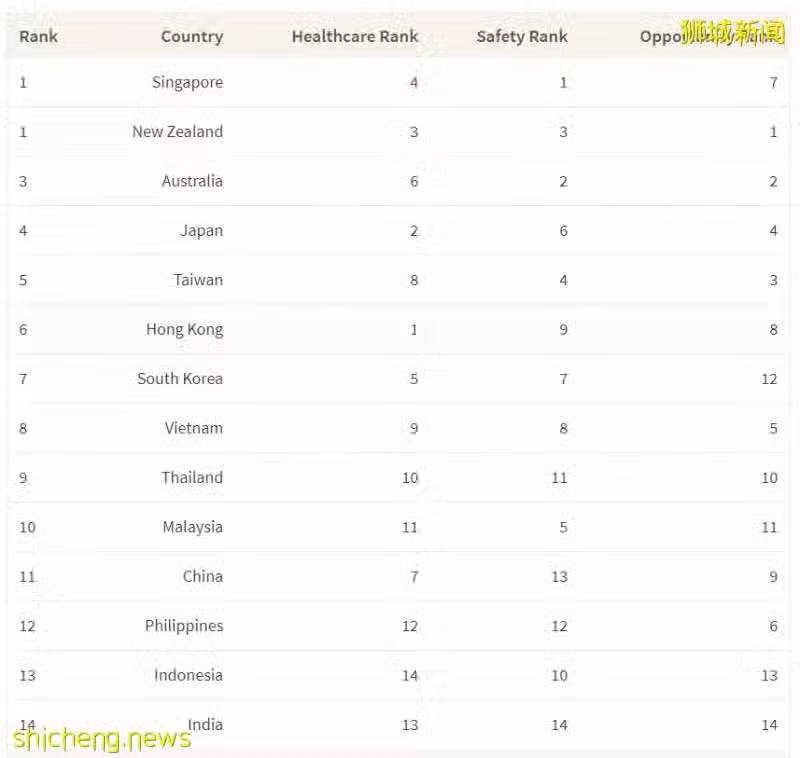Sort by the Rank column header
This screenshot has height=758, width=800.
pyautogui.click(x=38, y=36)
